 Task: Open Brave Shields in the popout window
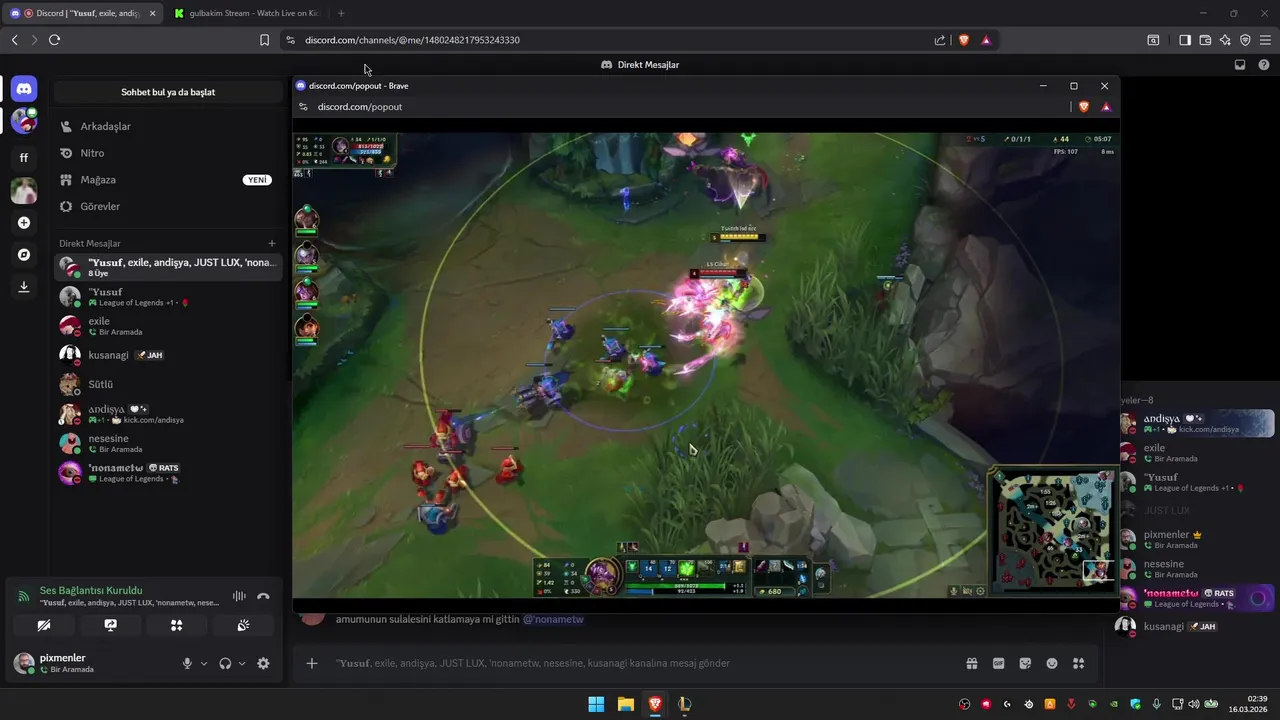click(1084, 107)
